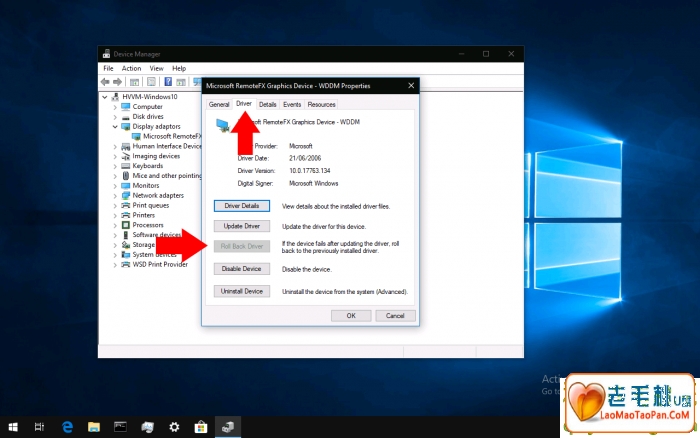Image resolution: width=700 pixels, height=438 pixels.
Task: Click the Forward arrow in Device Manager toolbar
Action: coord(117,82)
